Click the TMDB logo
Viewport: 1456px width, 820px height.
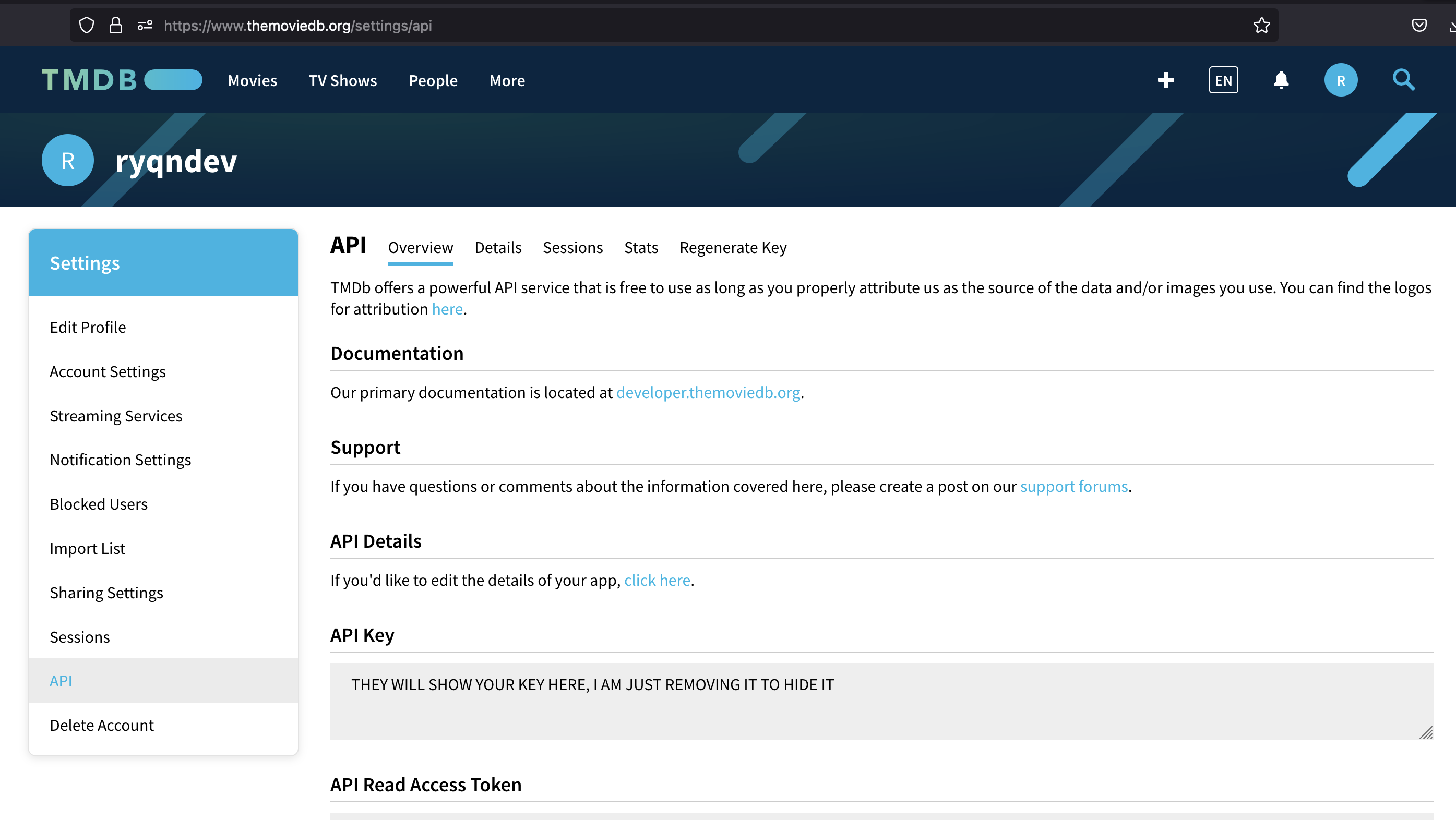point(122,80)
